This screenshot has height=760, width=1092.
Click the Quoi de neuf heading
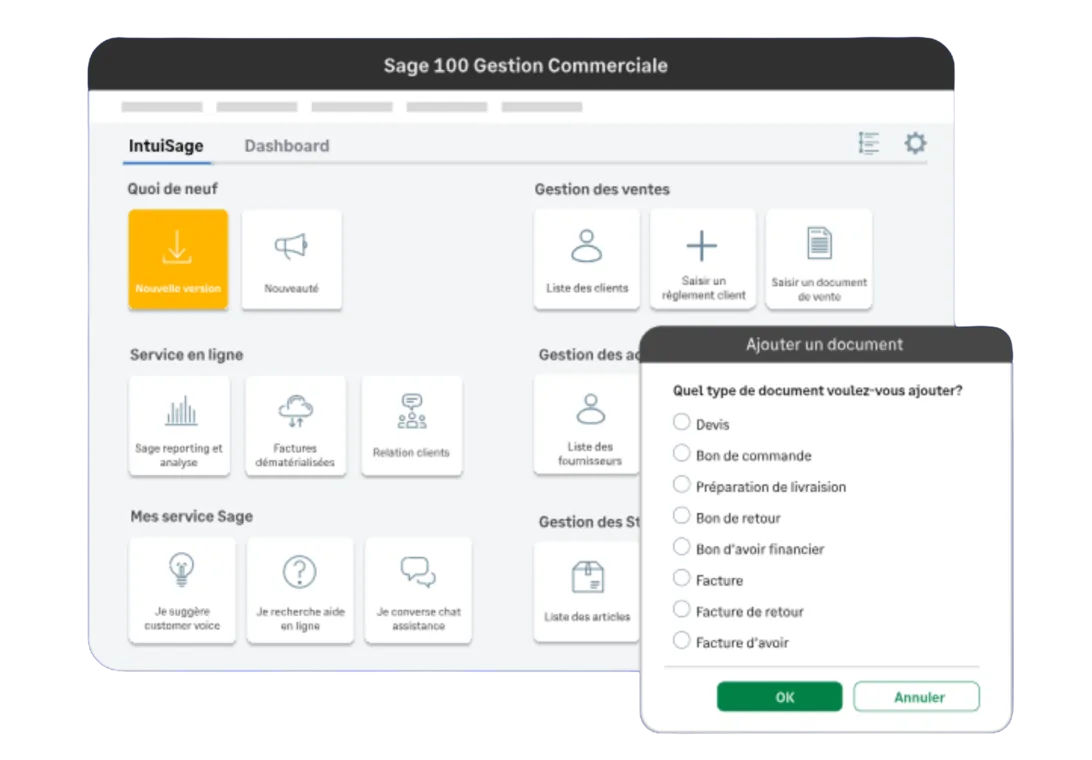173,189
